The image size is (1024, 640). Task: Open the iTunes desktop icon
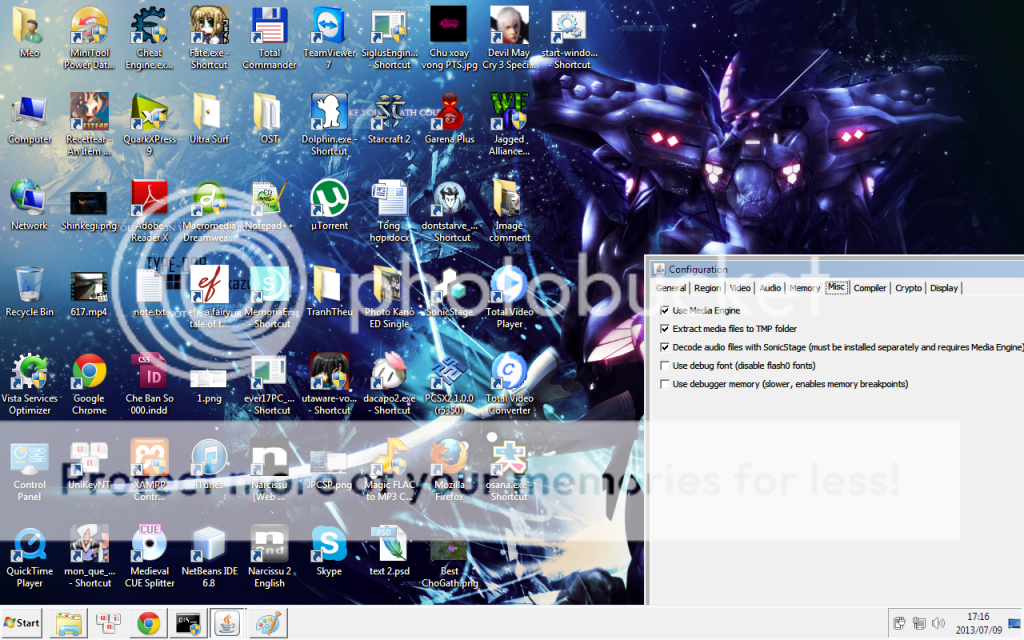click(x=209, y=458)
